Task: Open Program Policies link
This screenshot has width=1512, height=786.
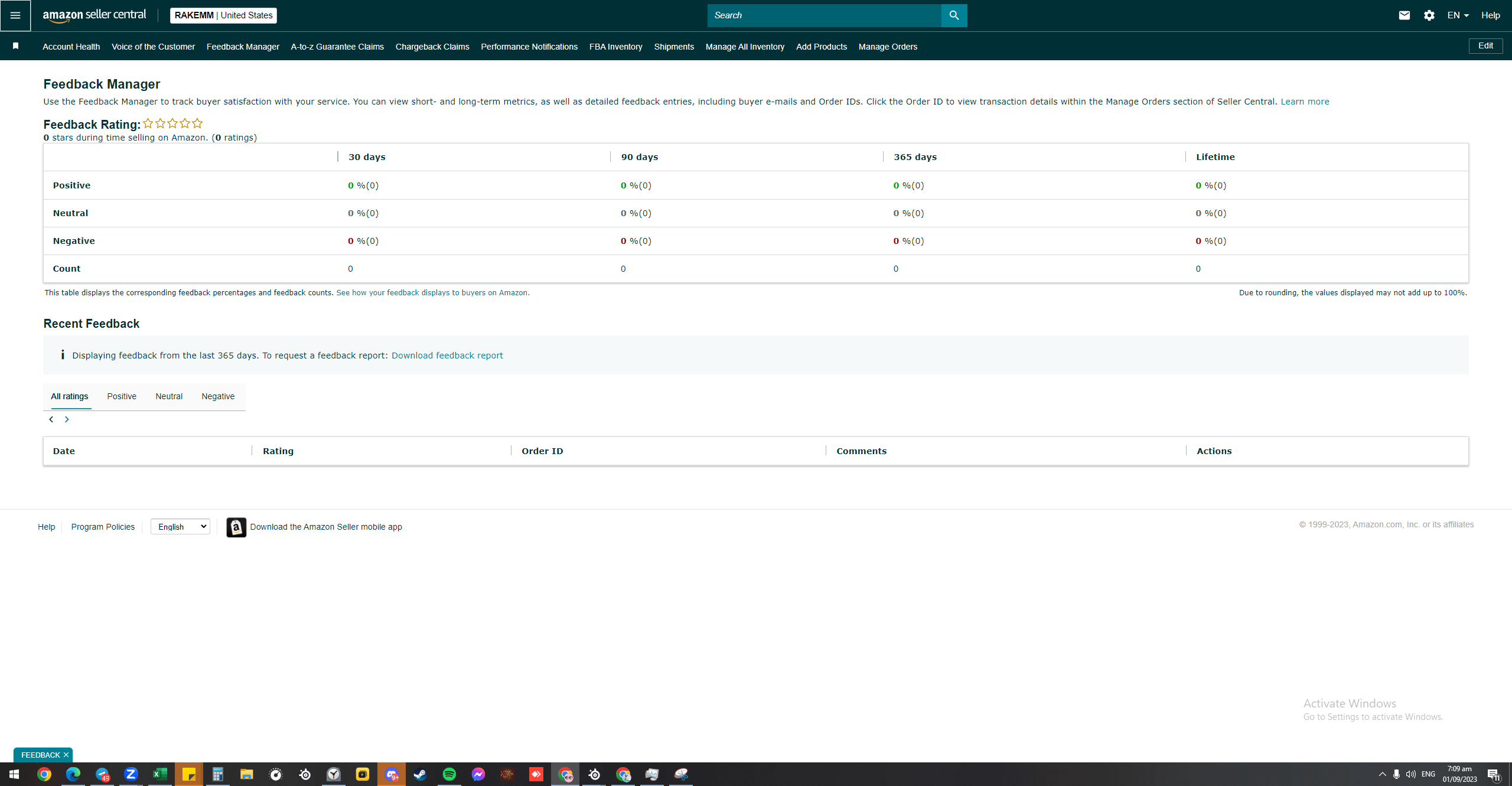Action: (x=103, y=527)
